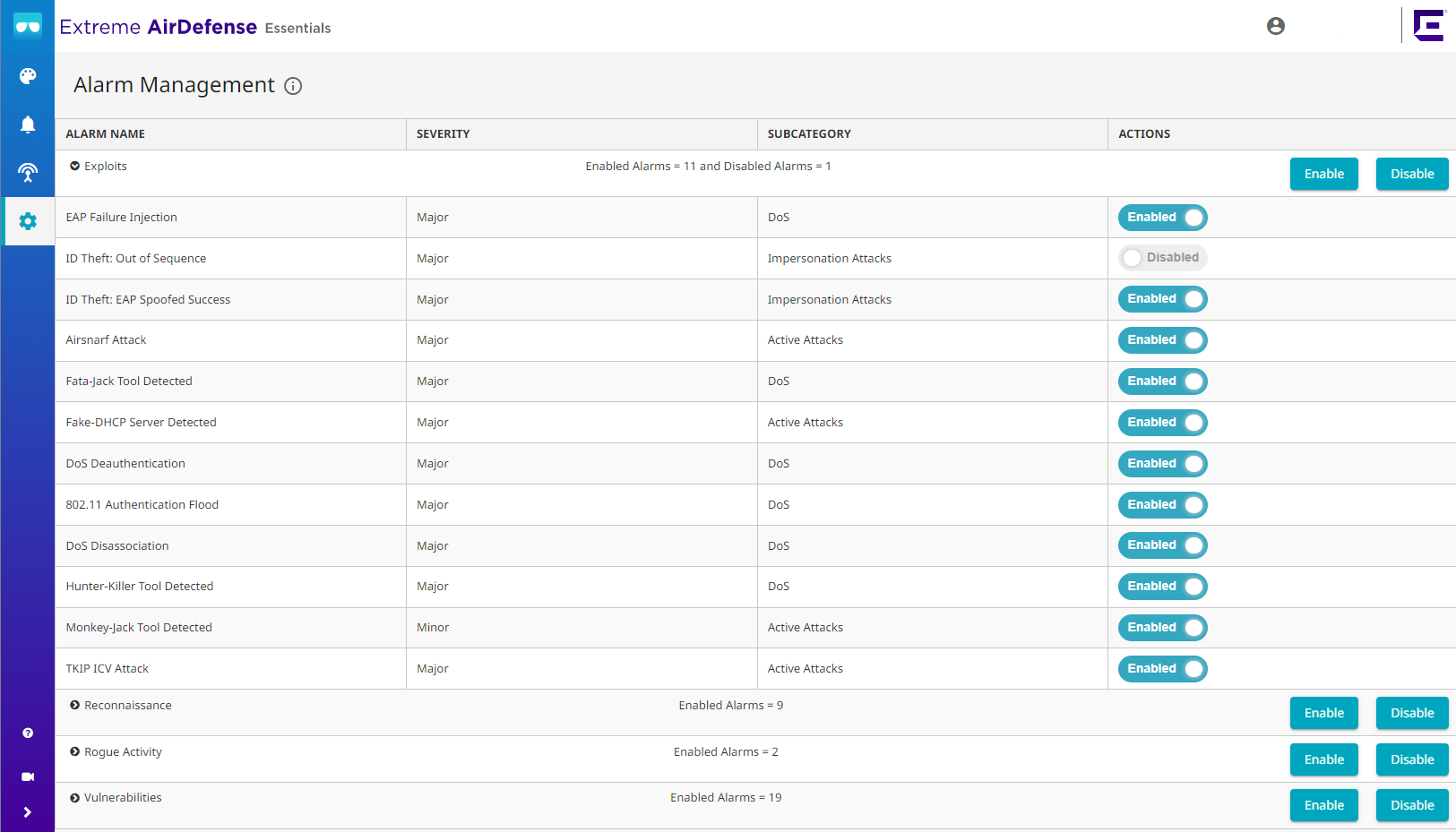This screenshot has width=1456, height=832.
Task: Select the settings gear icon in sidebar
Action: (x=28, y=221)
